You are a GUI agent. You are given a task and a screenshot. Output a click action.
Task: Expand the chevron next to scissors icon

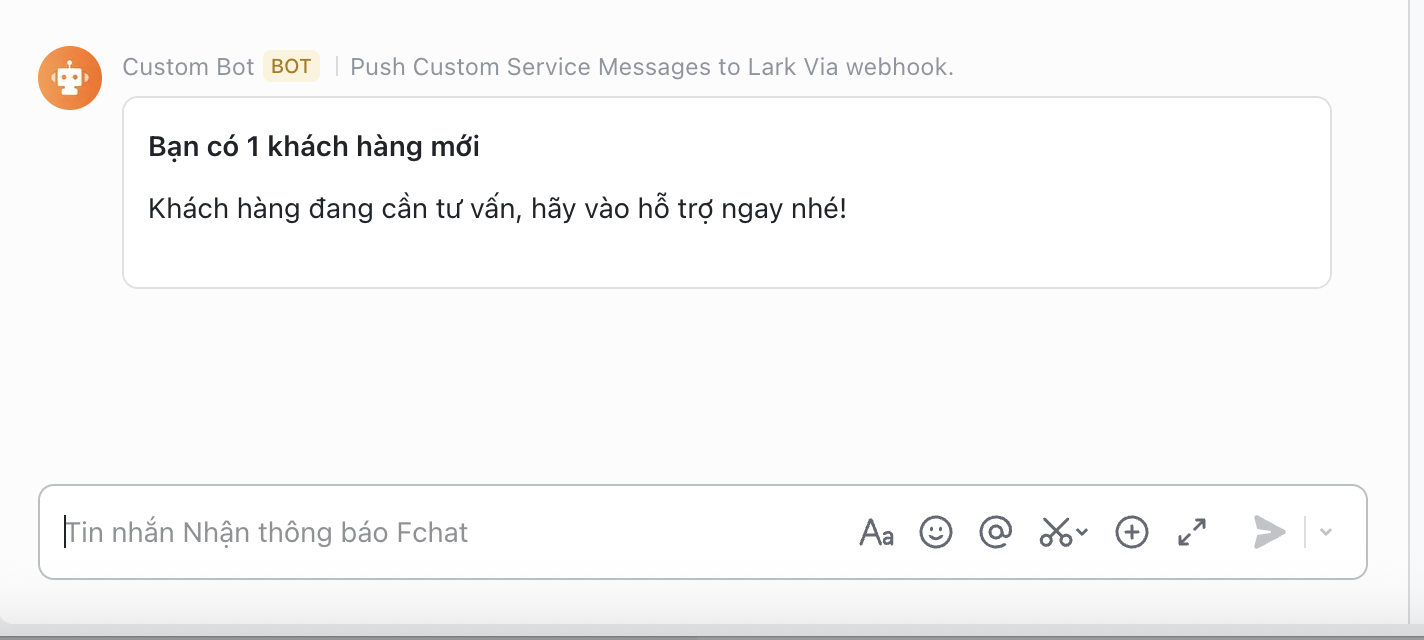(1082, 532)
